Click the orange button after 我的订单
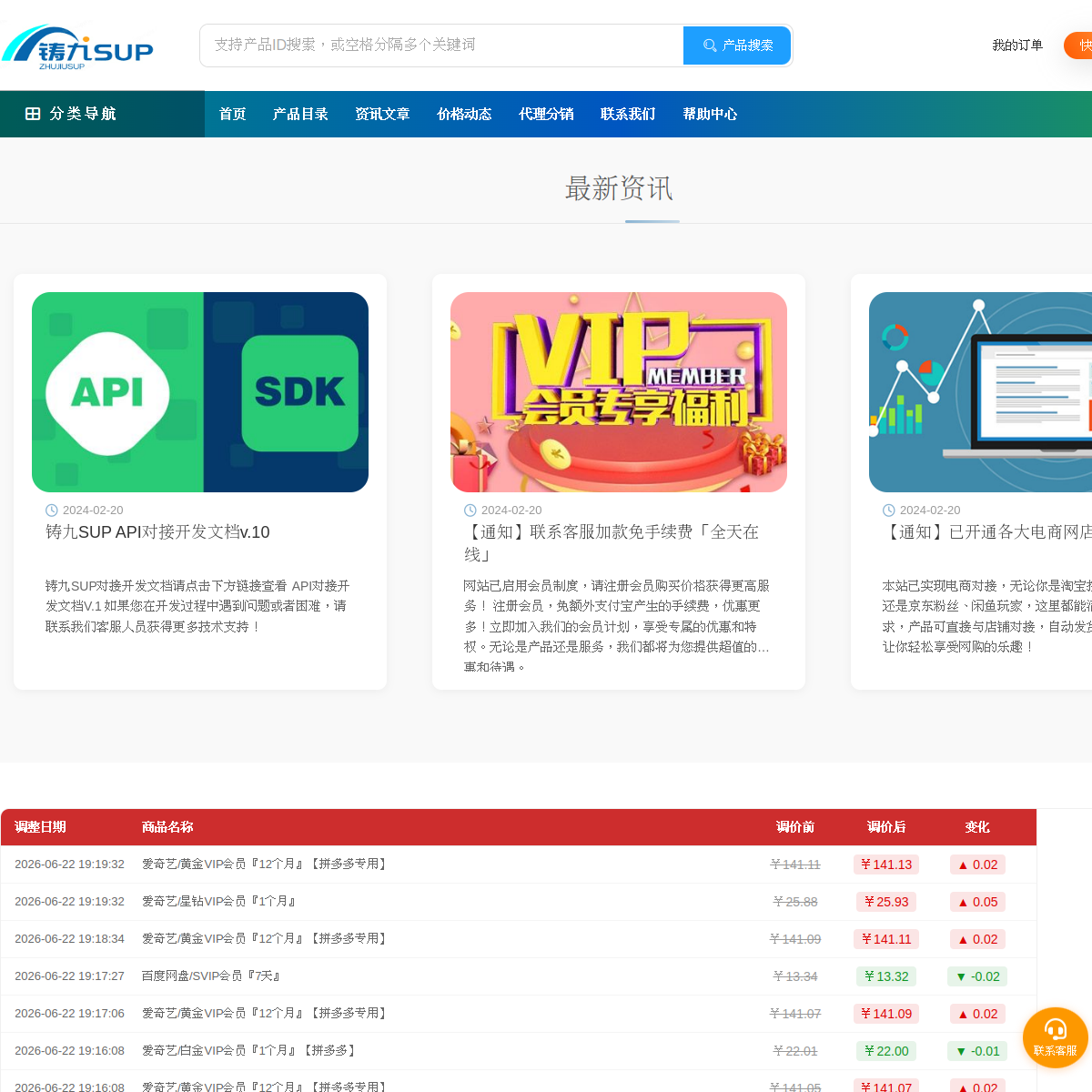Screen dimensions: 1092x1092 1078,45
